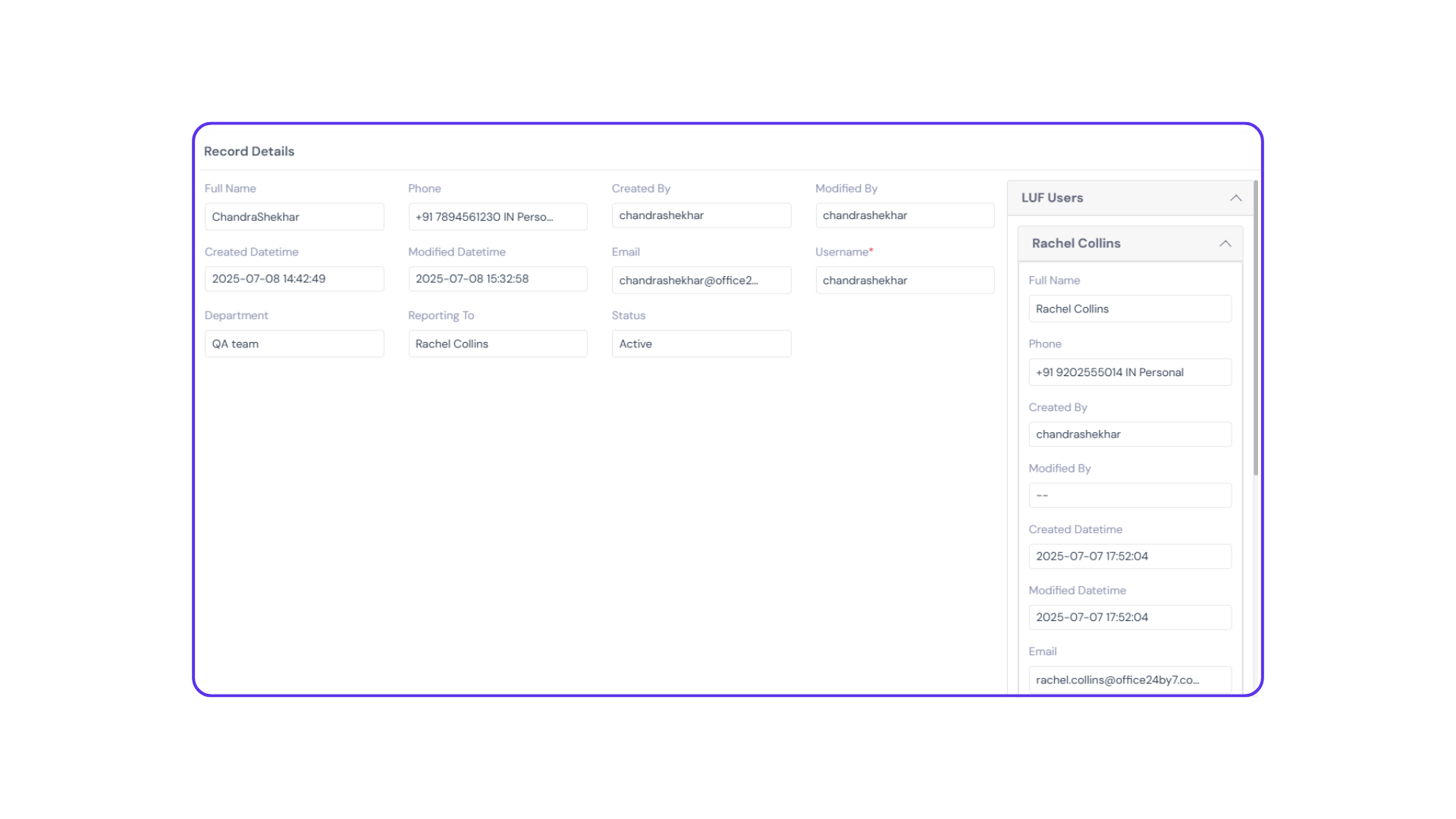
Task: Collapse the LUF Users panel chevron
Action: 1235,198
